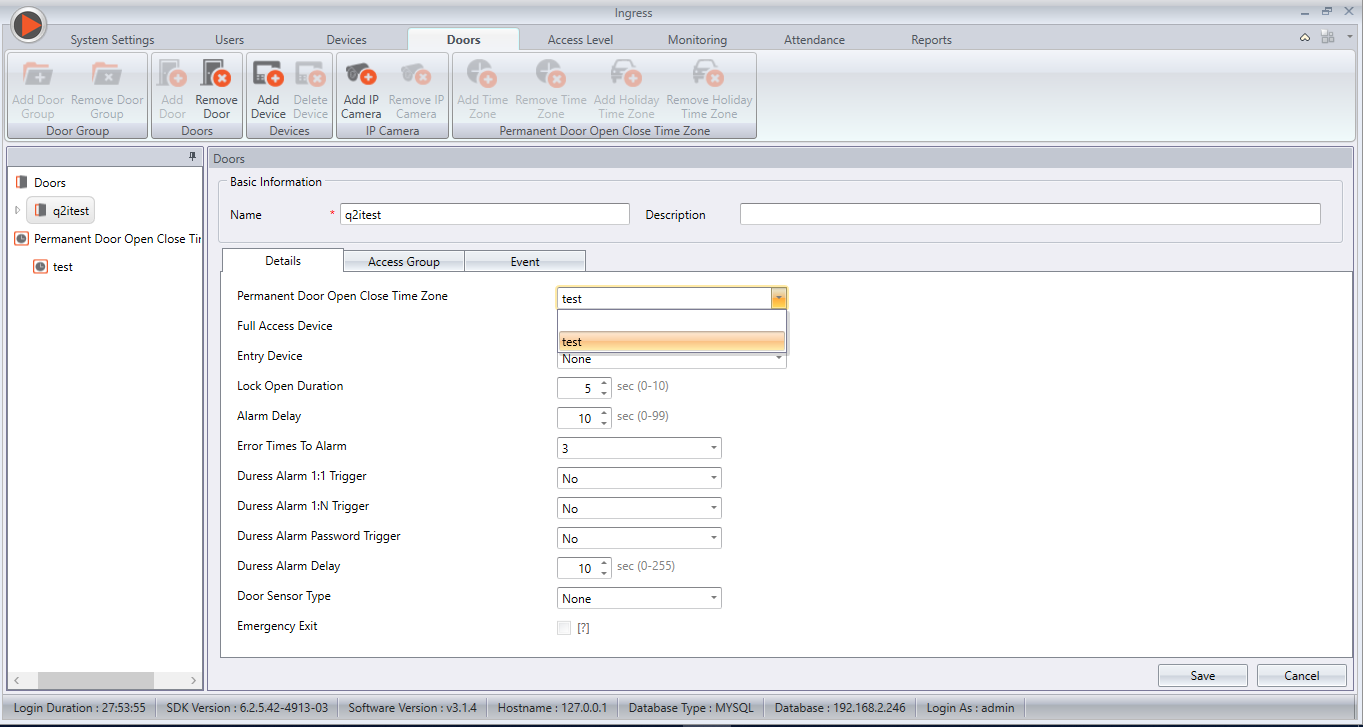Tick the Emergency Exit checkbox

(x=564, y=628)
